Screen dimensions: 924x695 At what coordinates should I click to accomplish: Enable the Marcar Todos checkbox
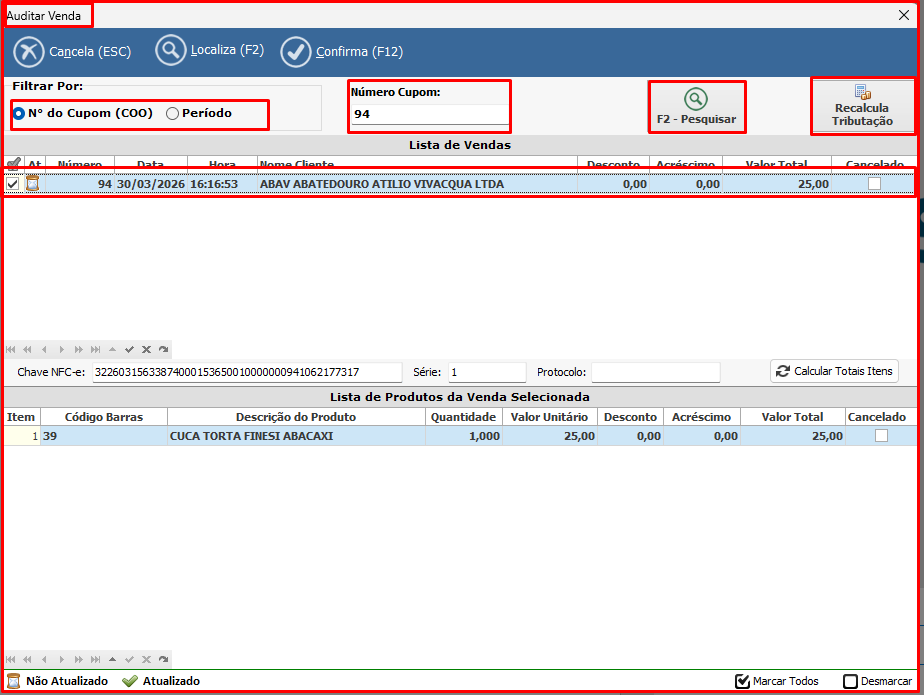pos(742,681)
